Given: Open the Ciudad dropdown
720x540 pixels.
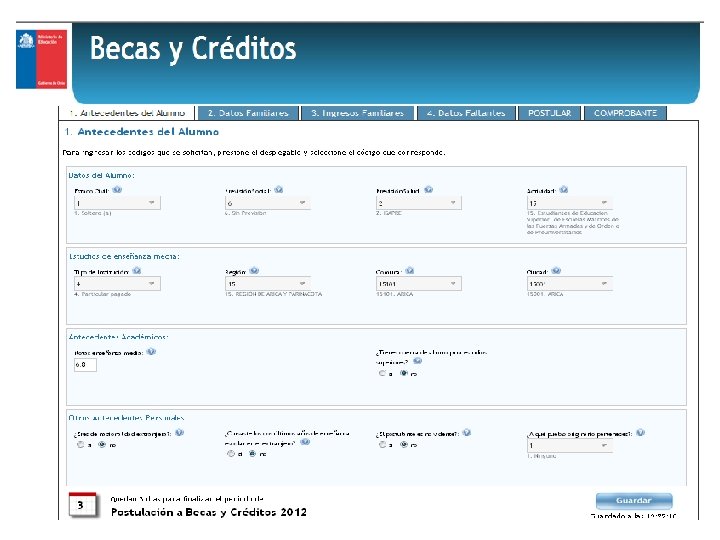Looking at the screenshot, I should click(570, 284).
